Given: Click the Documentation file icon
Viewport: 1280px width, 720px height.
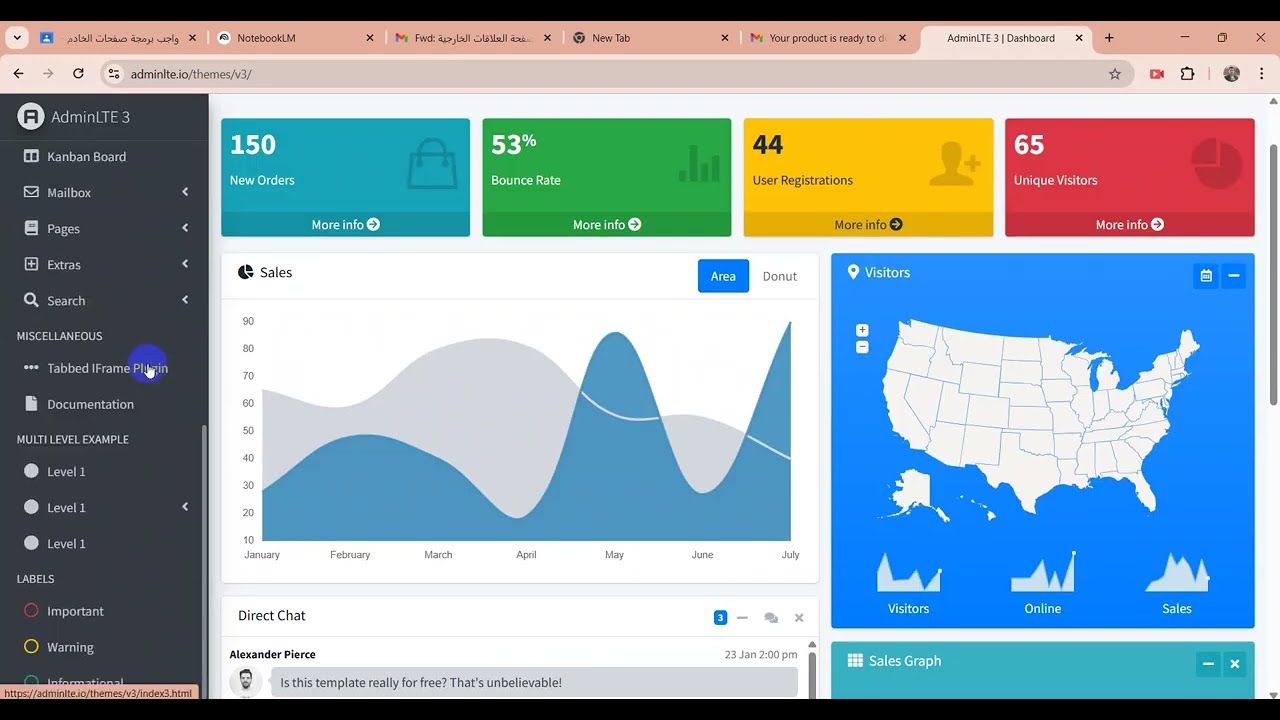Looking at the screenshot, I should 31,404.
